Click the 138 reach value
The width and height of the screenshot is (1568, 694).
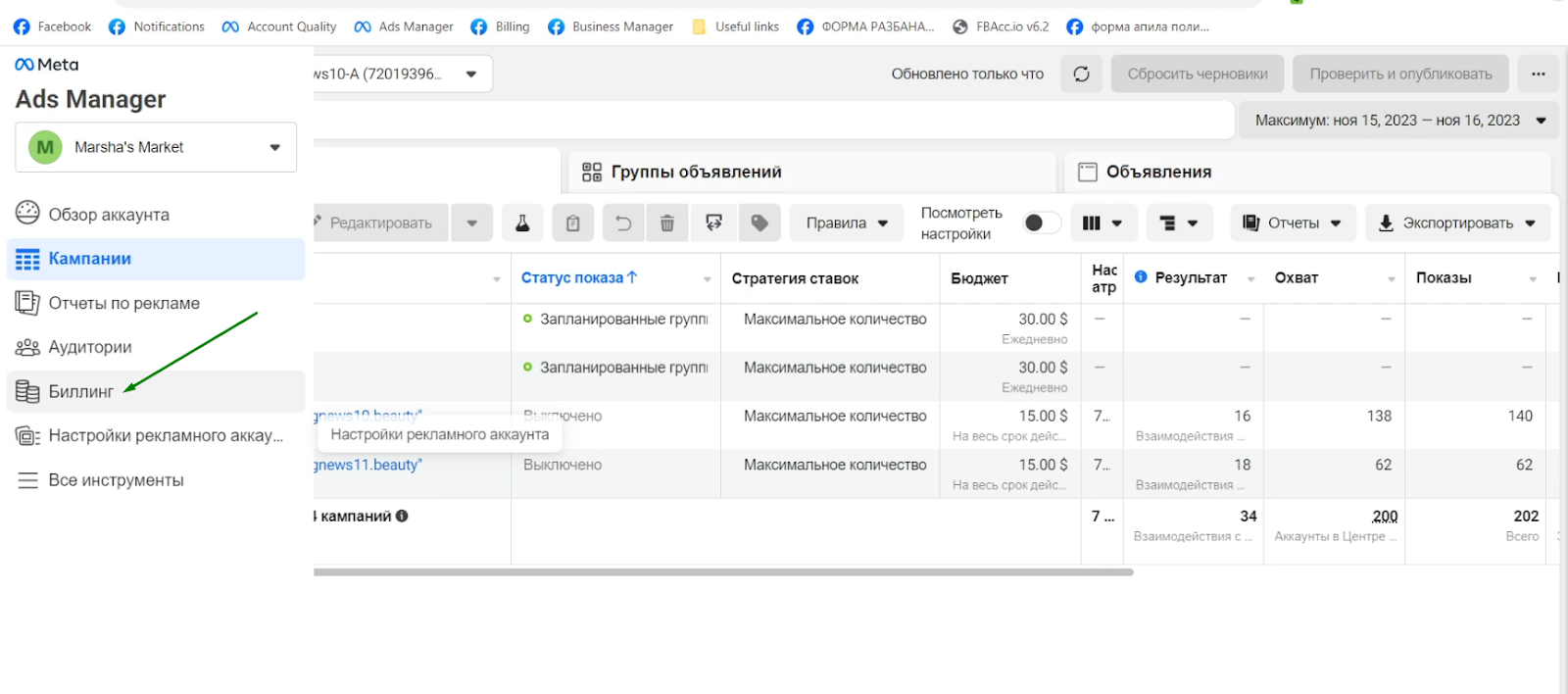point(1379,416)
